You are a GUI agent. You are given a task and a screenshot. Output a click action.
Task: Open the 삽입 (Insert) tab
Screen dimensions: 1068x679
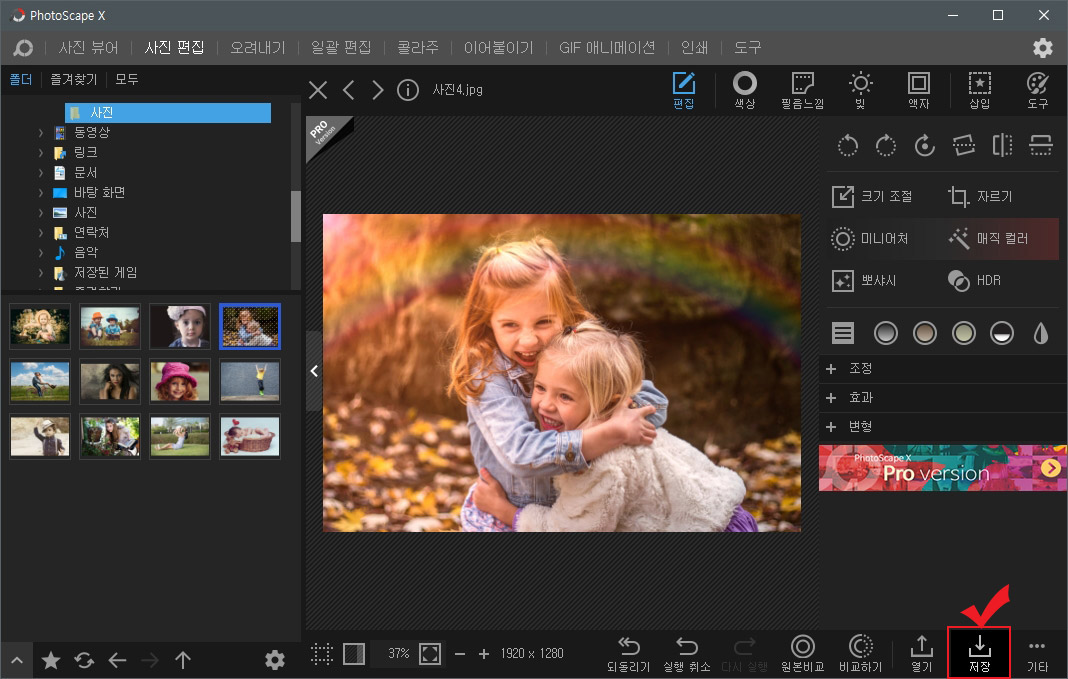[979, 90]
